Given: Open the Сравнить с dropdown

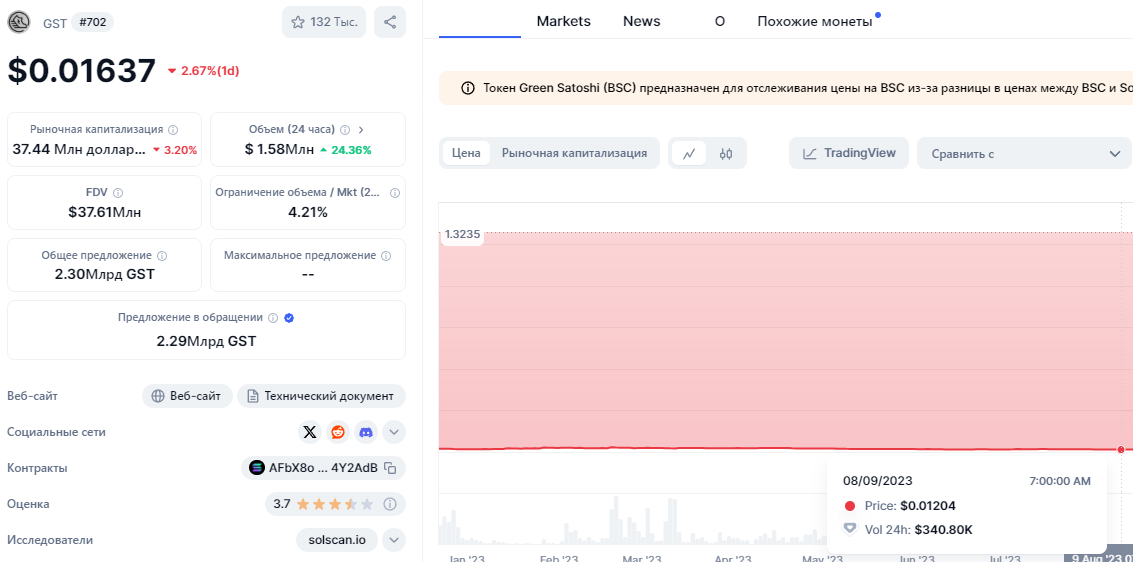Looking at the screenshot, I should click(1024, 154).
